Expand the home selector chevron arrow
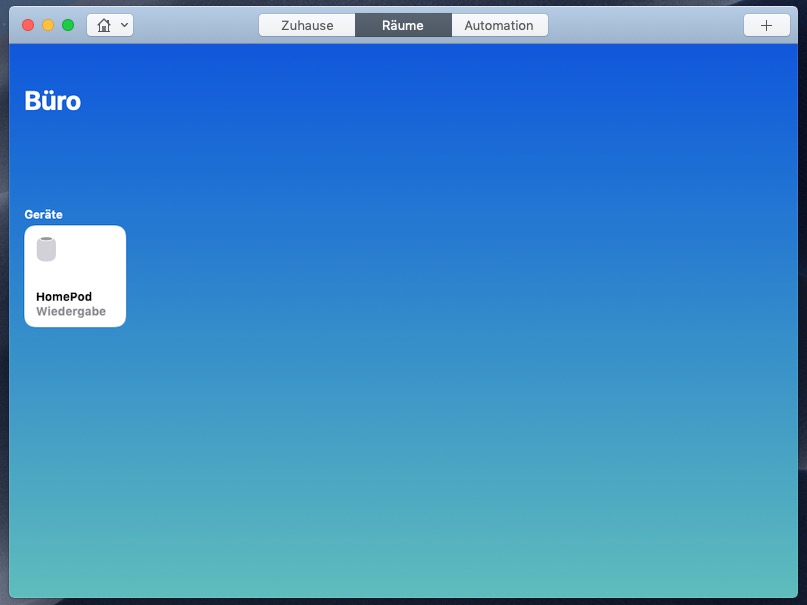 [x=124, y=25]
